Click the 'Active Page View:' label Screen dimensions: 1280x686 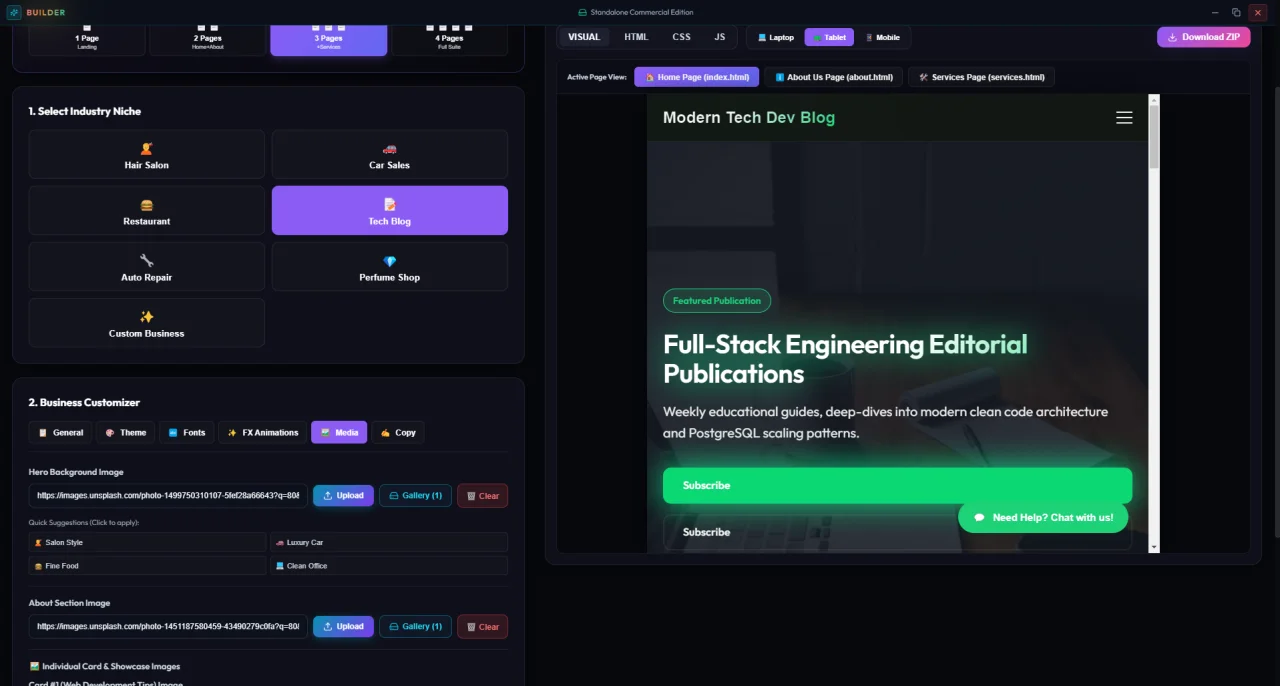point(597,77)
